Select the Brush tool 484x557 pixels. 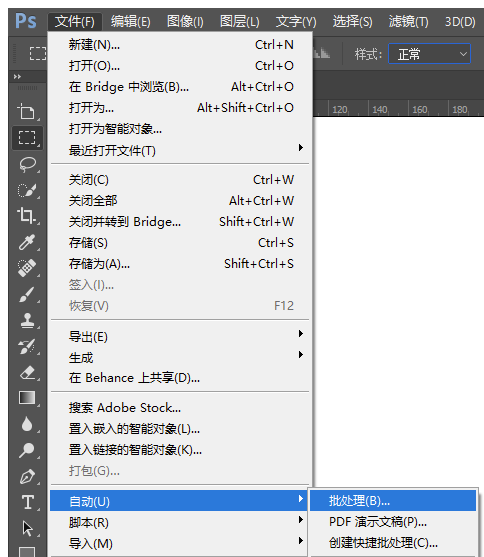click(27, 294)
